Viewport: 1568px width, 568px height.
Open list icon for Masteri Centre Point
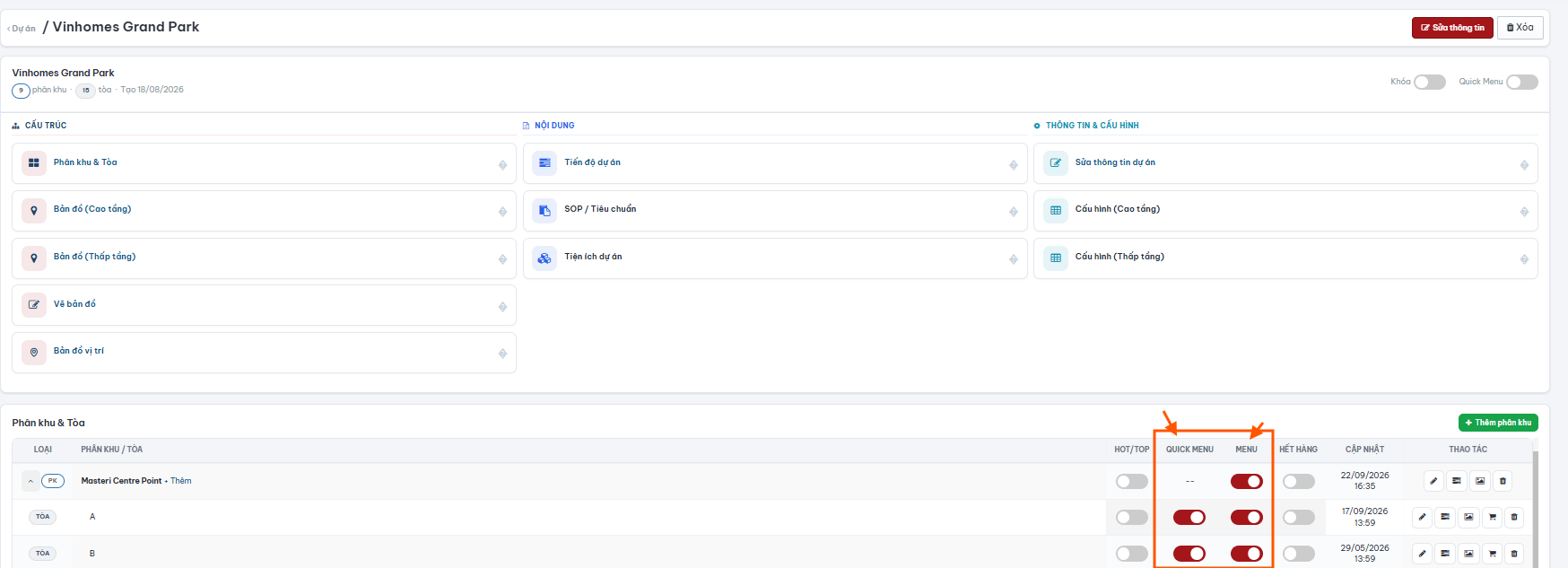pos(1457,481)
